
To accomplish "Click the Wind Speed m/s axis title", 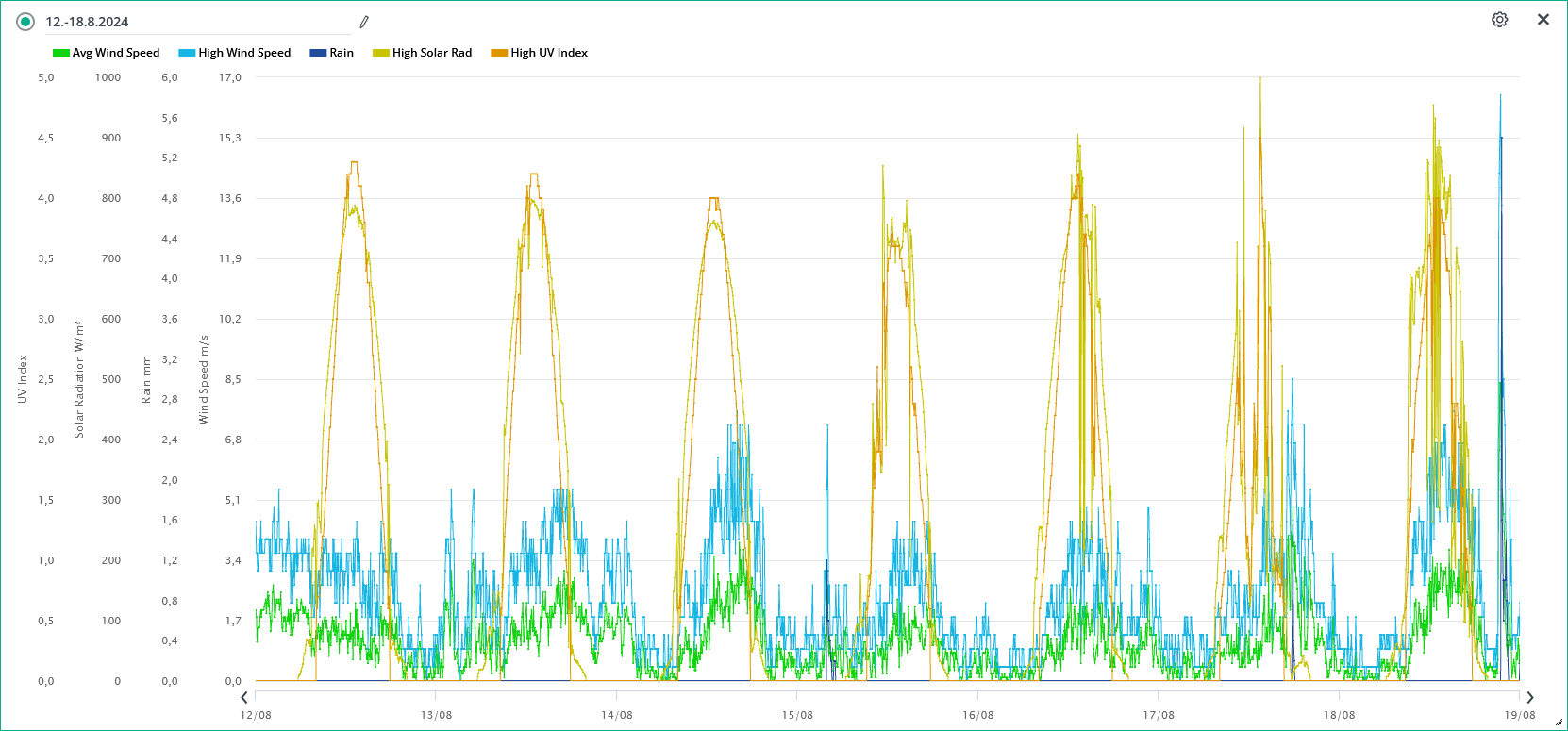I will [203, 379].
